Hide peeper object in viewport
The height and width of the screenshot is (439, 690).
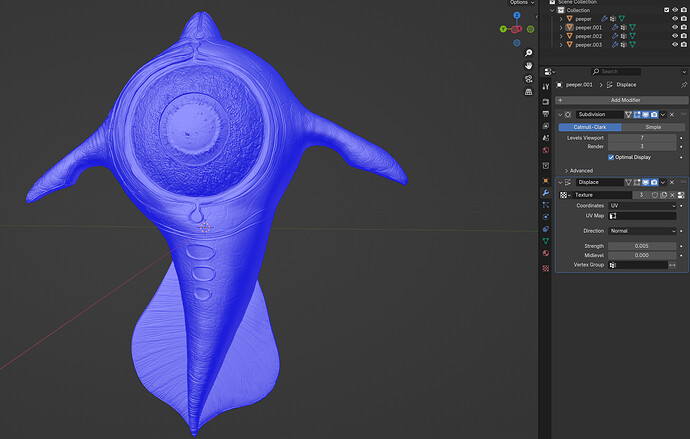point(675,19)
